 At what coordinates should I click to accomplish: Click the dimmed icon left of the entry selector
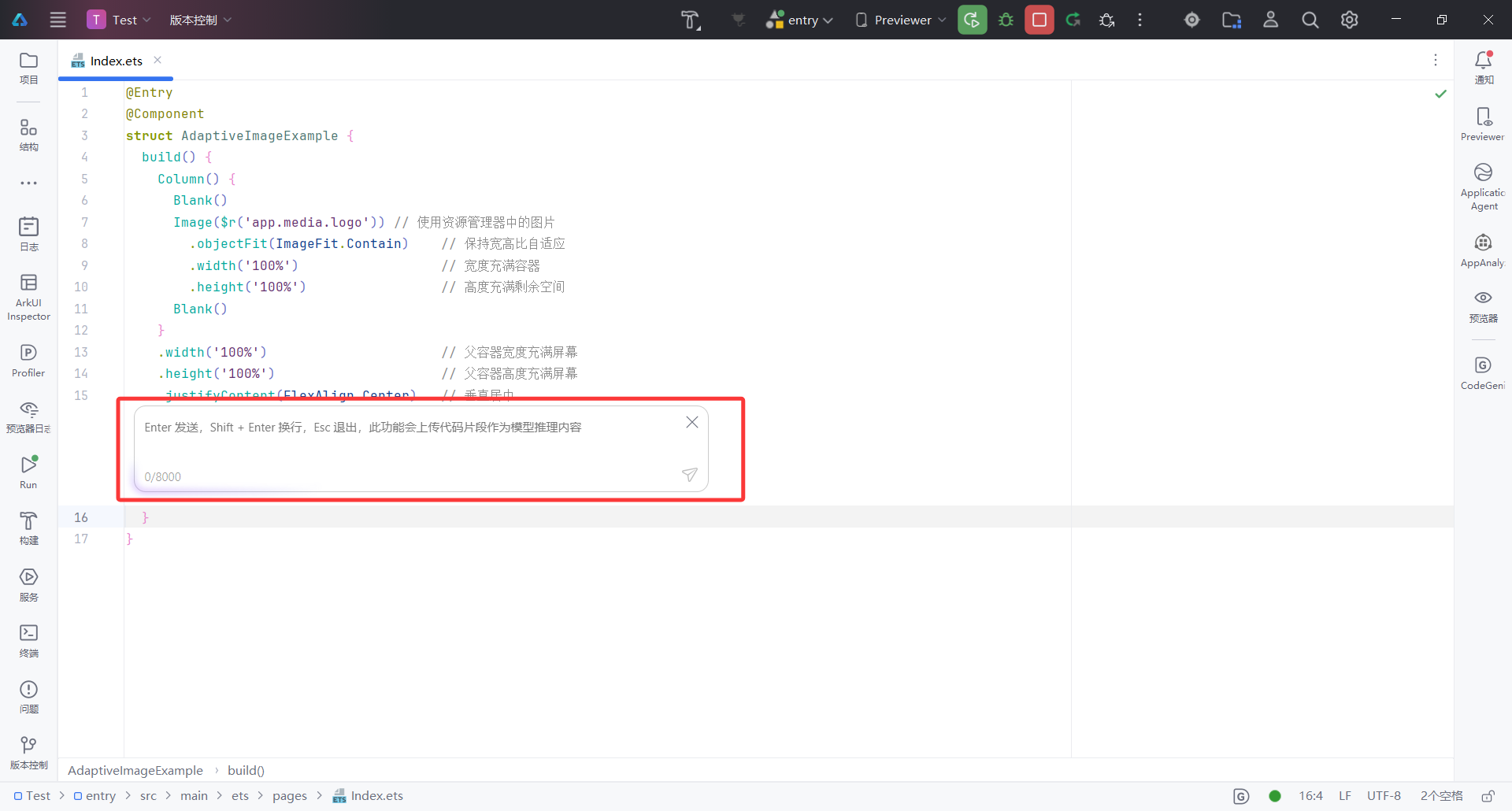[x=738, y=20]
